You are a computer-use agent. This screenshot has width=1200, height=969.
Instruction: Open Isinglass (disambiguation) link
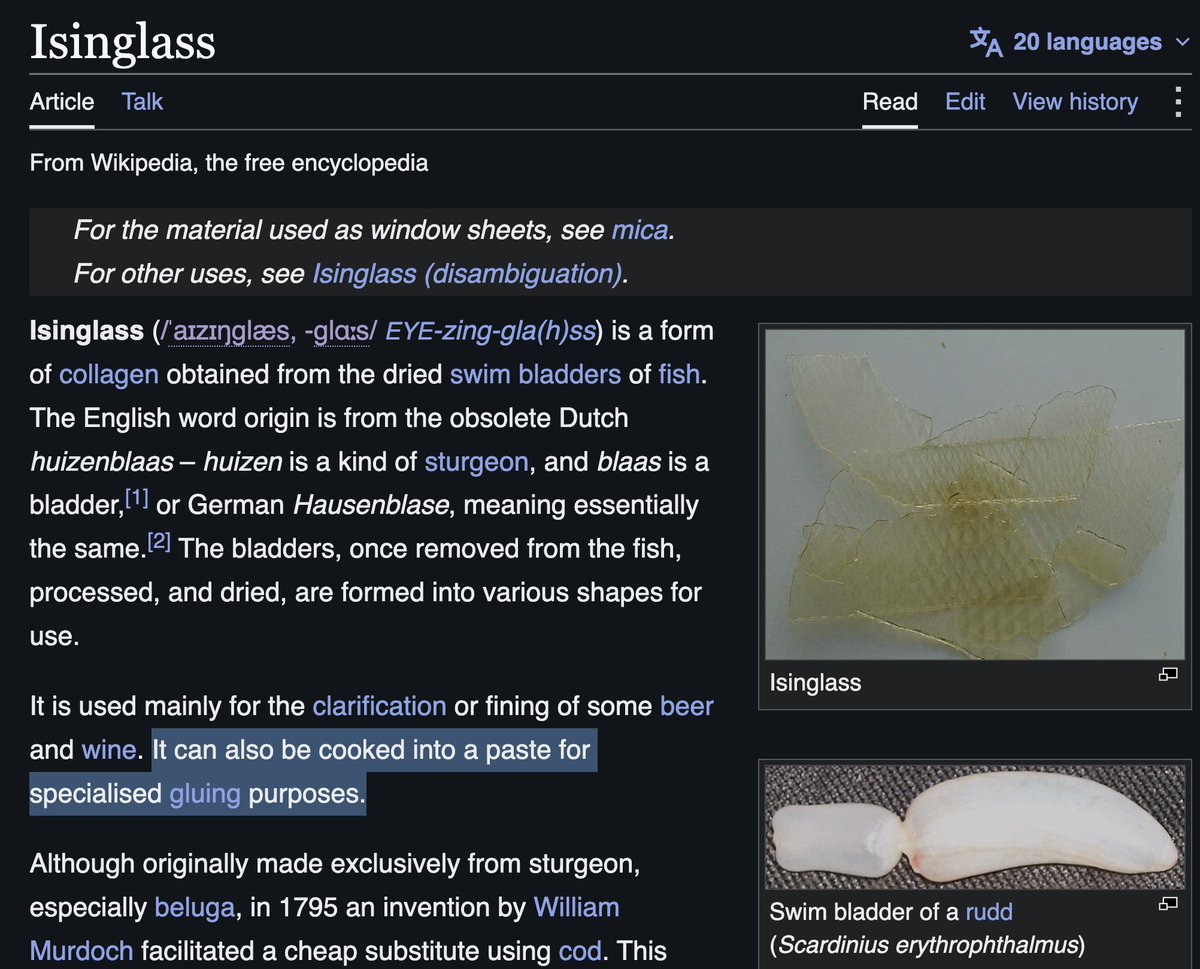tap(468, 273)
